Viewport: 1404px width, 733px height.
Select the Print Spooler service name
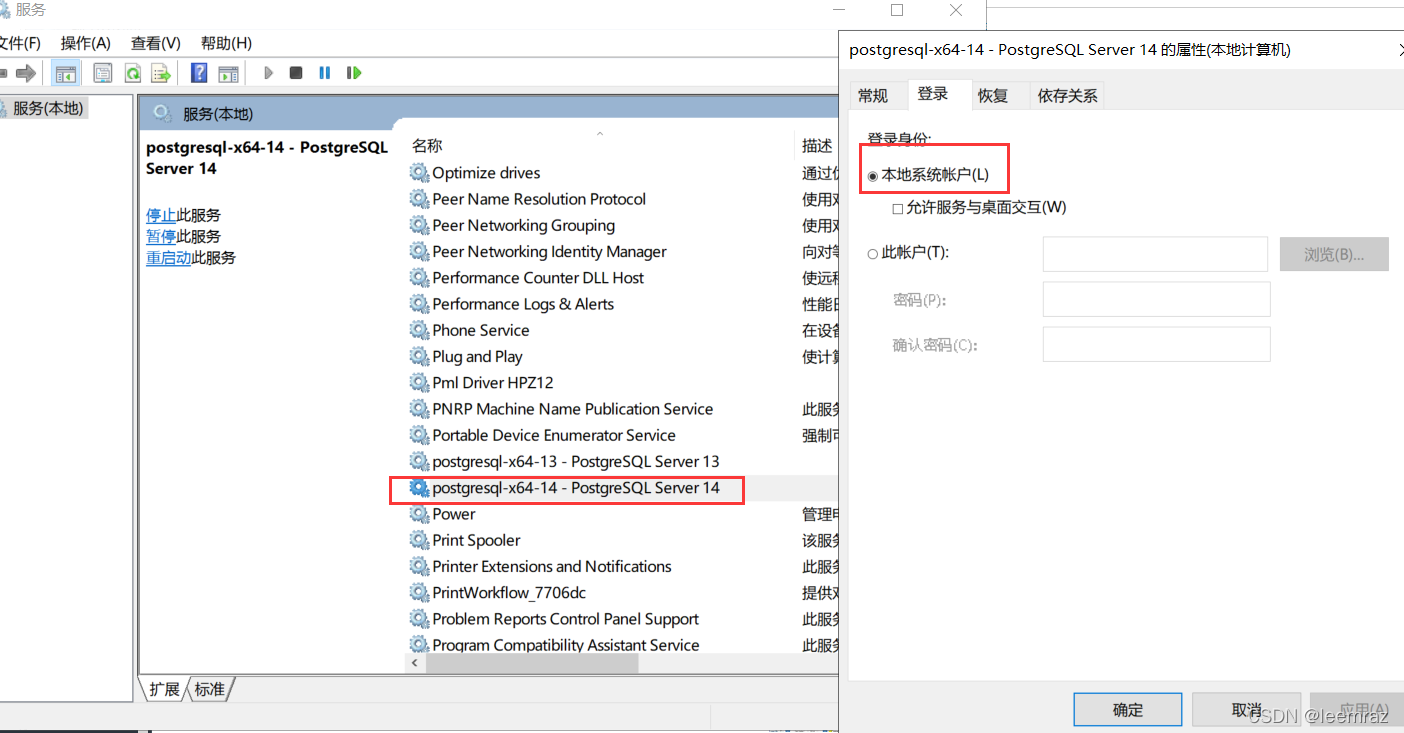[476, 540]
